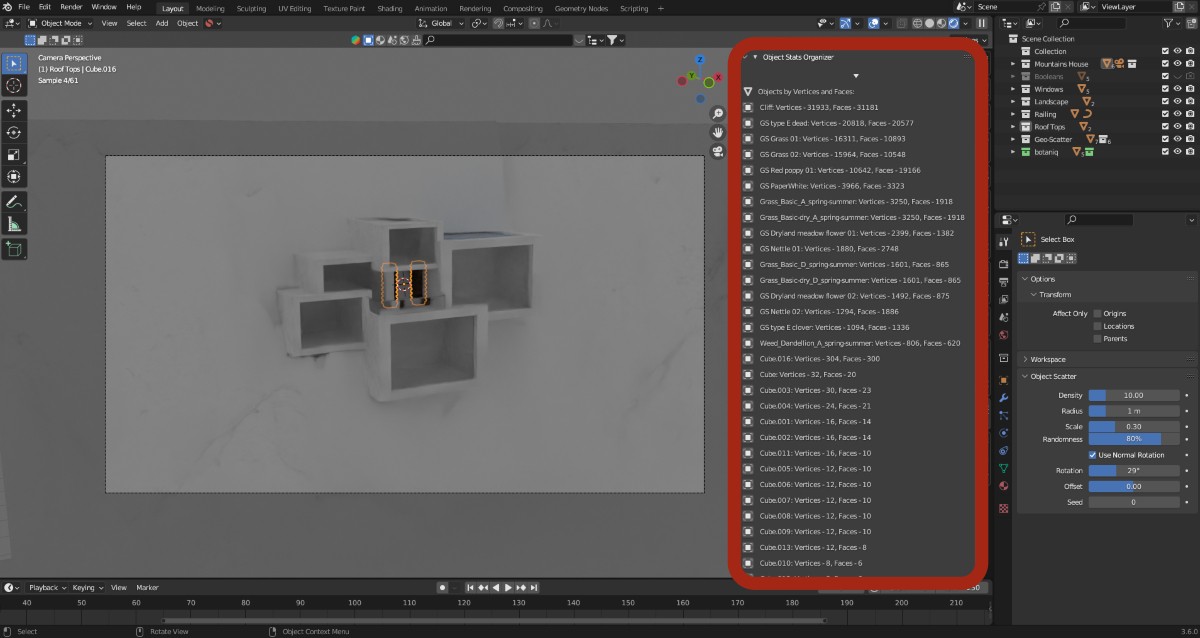Open the Object Data green triangle tab
This screenshot has height=638, width=1200.
coord(1004,468)
